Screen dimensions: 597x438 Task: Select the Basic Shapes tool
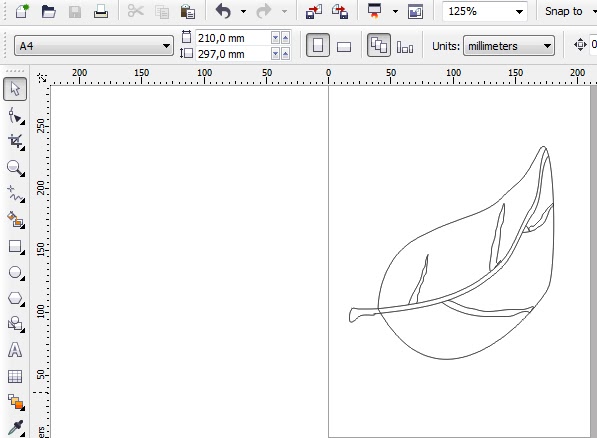16,324
